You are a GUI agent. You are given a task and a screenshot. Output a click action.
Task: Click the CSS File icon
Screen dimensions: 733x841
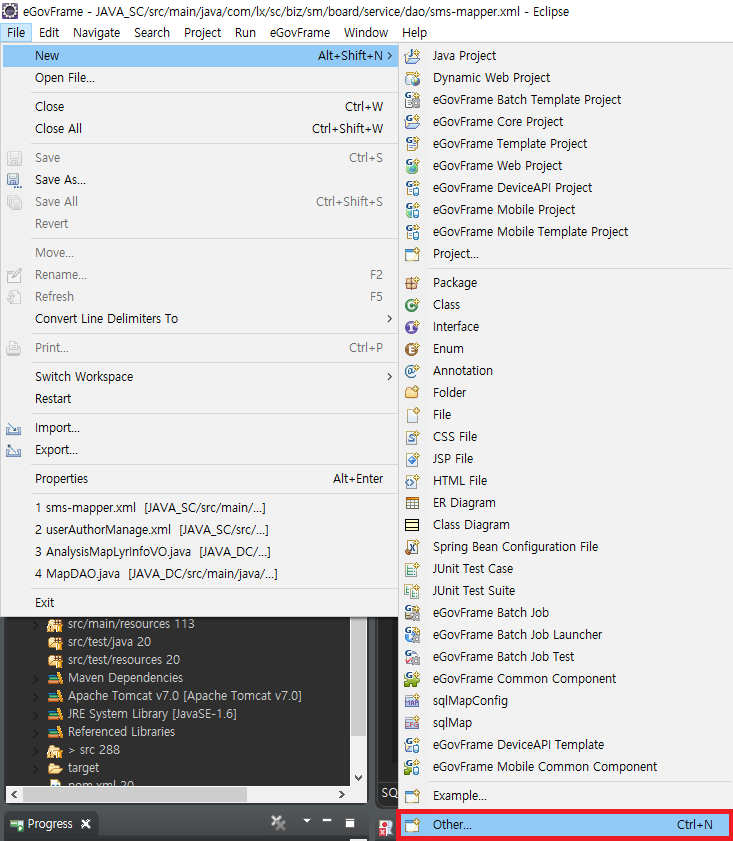coord(412,437)
